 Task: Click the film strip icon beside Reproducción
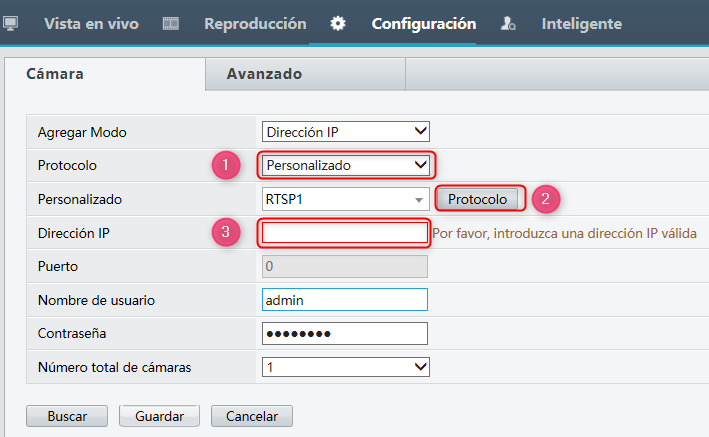tap(170, 24)
